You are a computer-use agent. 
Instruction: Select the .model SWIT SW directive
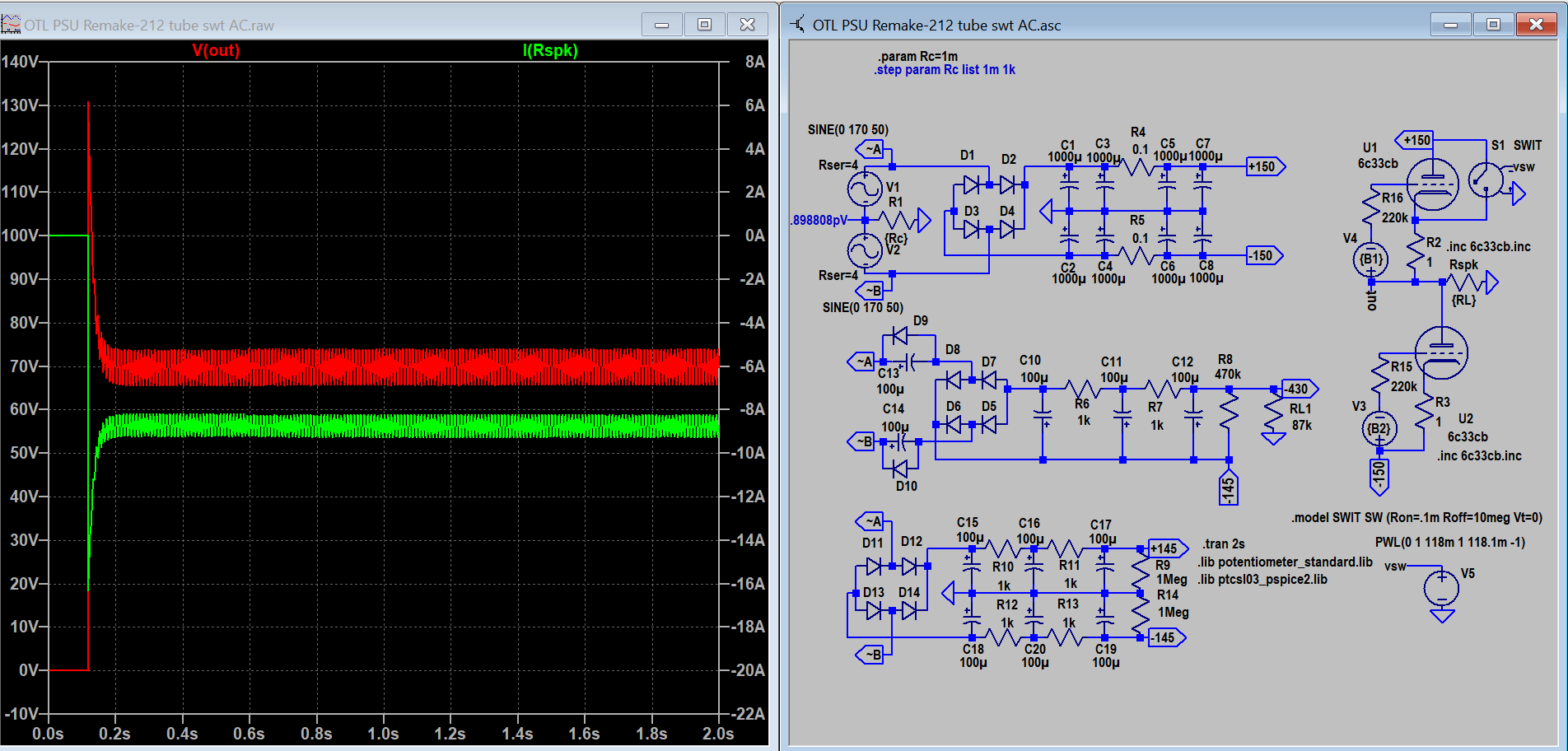tap(1416, 518)
